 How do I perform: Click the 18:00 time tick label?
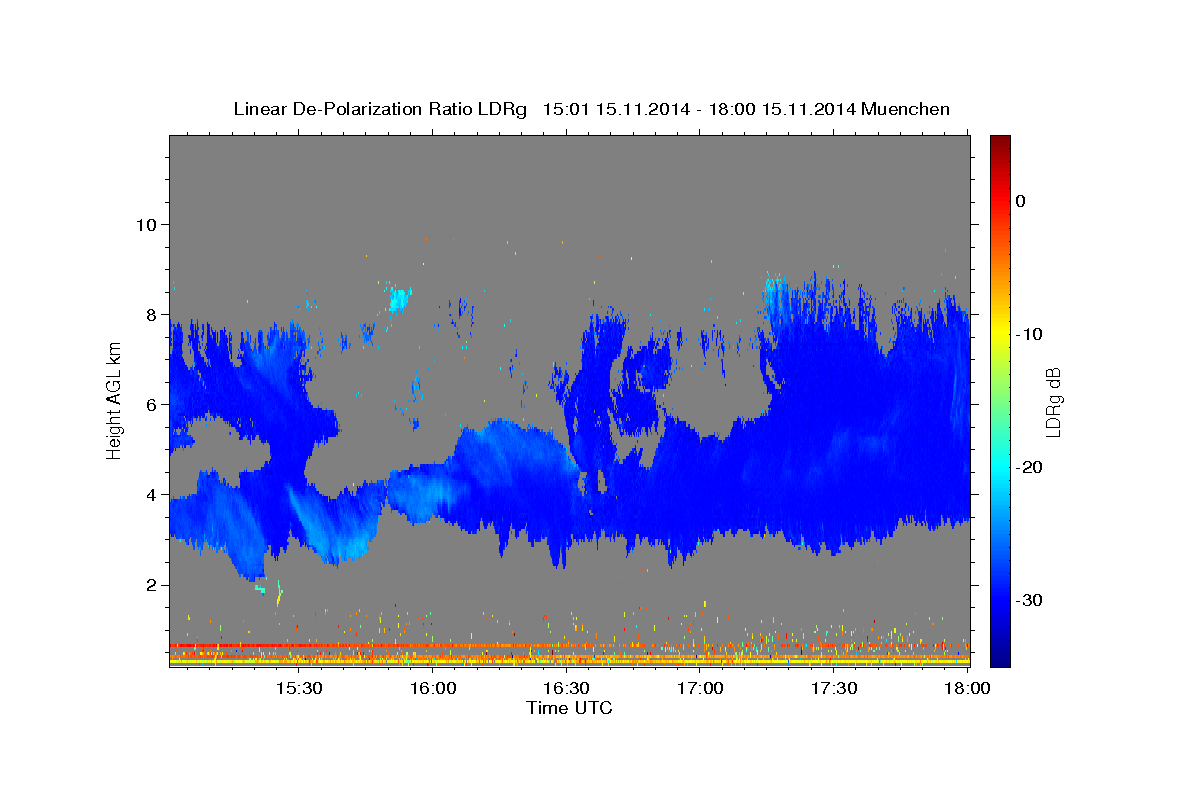pyautogui.click(x=966, y=689)
